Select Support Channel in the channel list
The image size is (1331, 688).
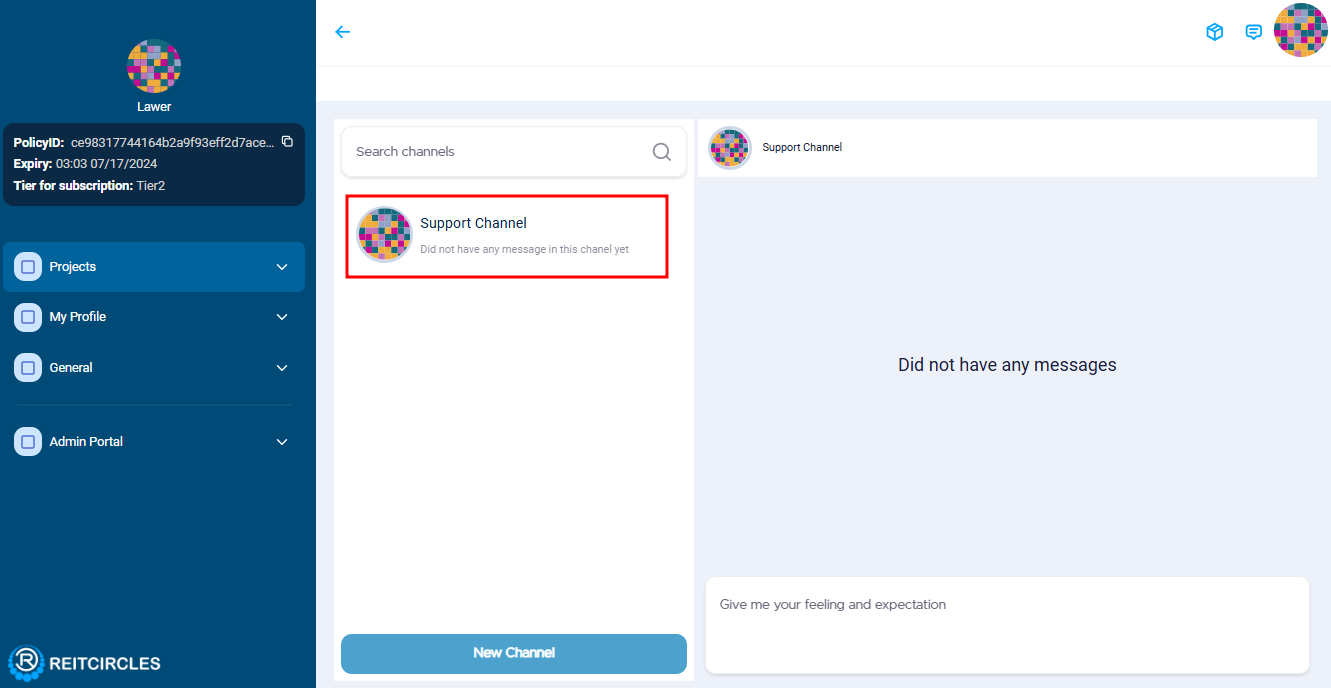[506, 236]
